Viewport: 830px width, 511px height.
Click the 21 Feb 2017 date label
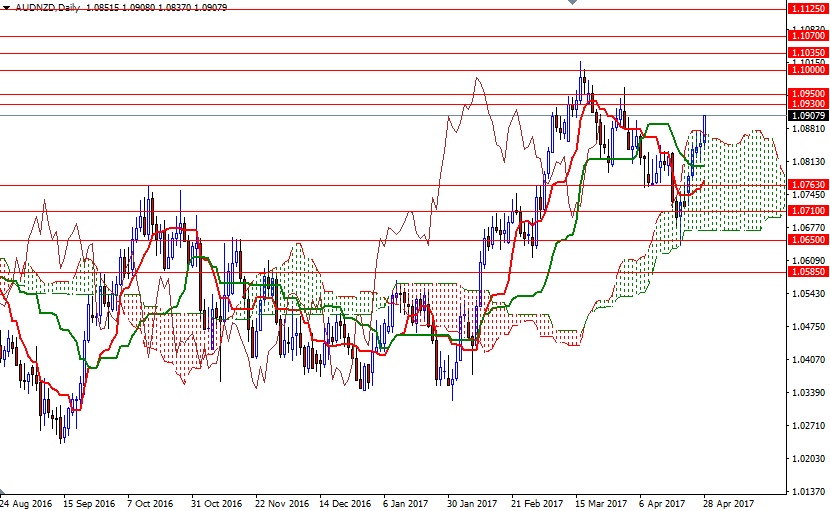click(x=537, y=503)
